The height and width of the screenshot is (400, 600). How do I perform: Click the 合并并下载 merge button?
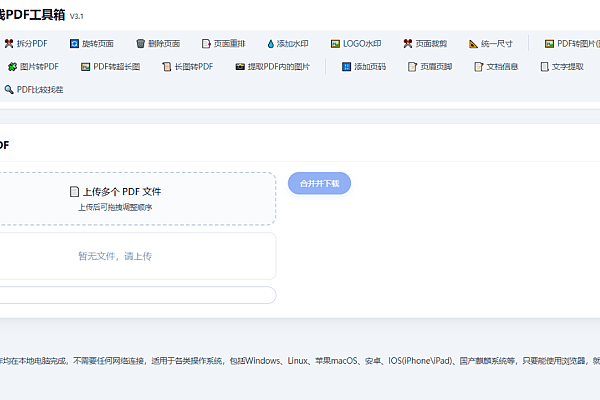[x=320, y=183]
